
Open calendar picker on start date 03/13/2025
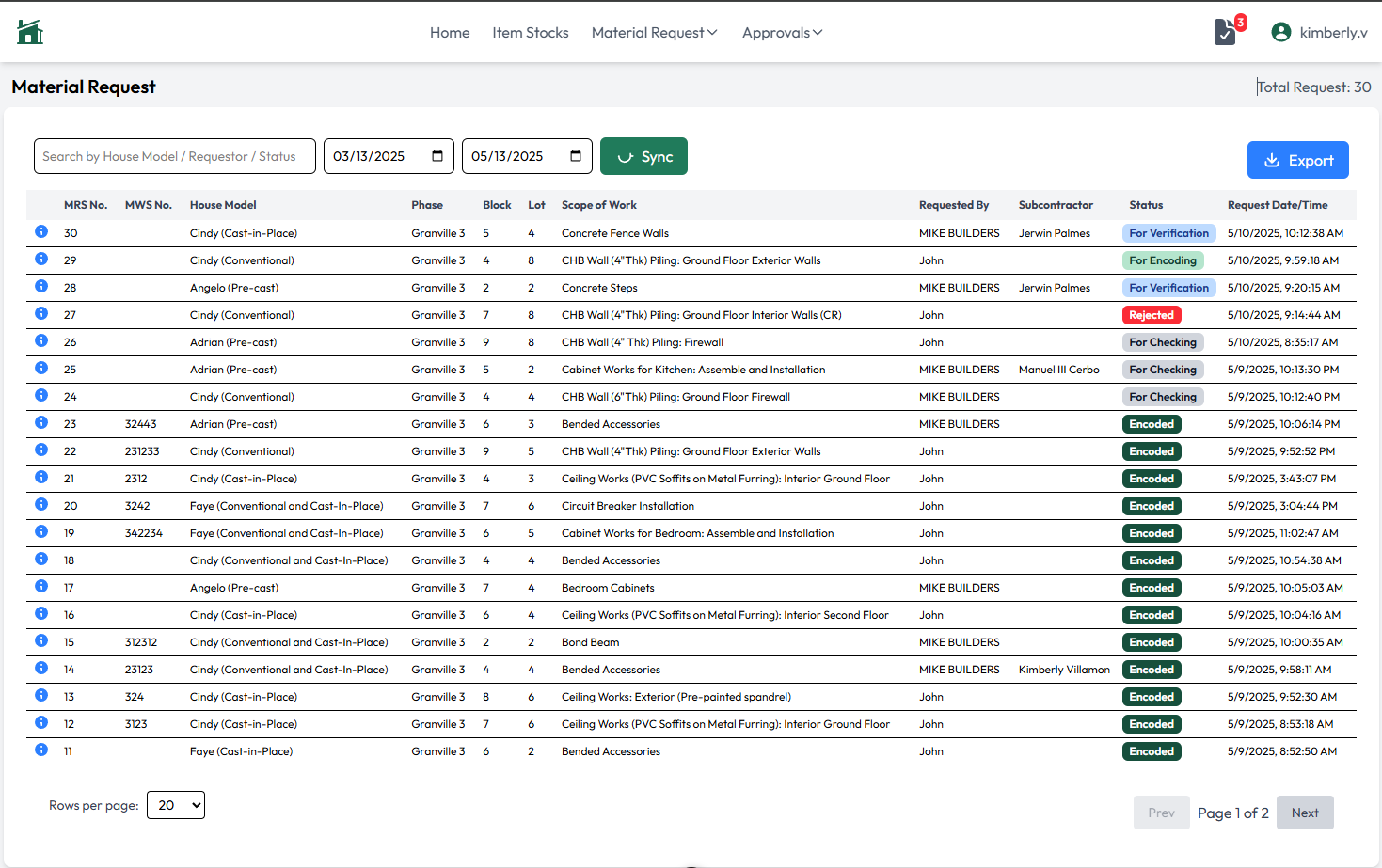pos(437,156)
